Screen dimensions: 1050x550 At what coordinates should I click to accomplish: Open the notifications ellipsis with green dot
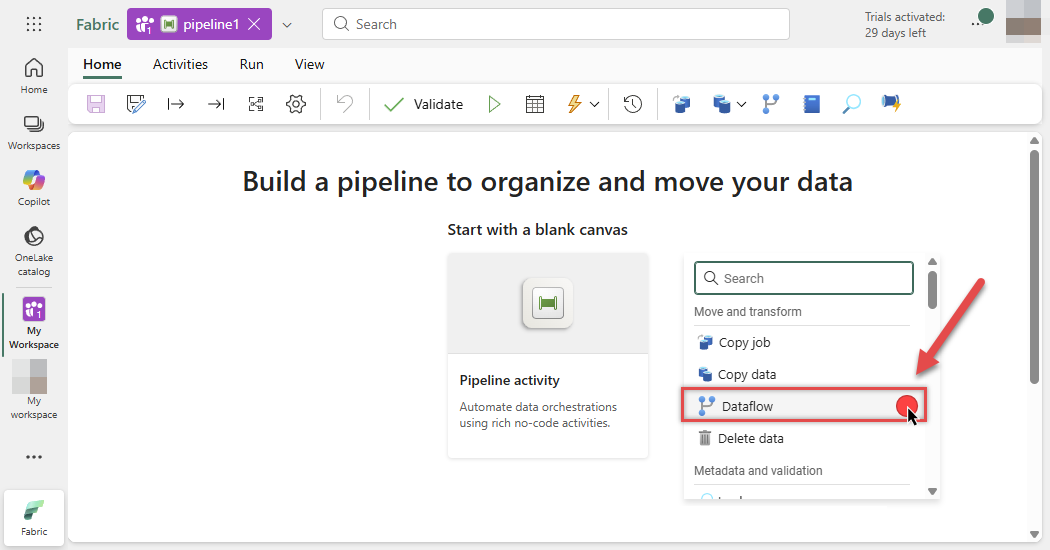(x=982, y=19)
